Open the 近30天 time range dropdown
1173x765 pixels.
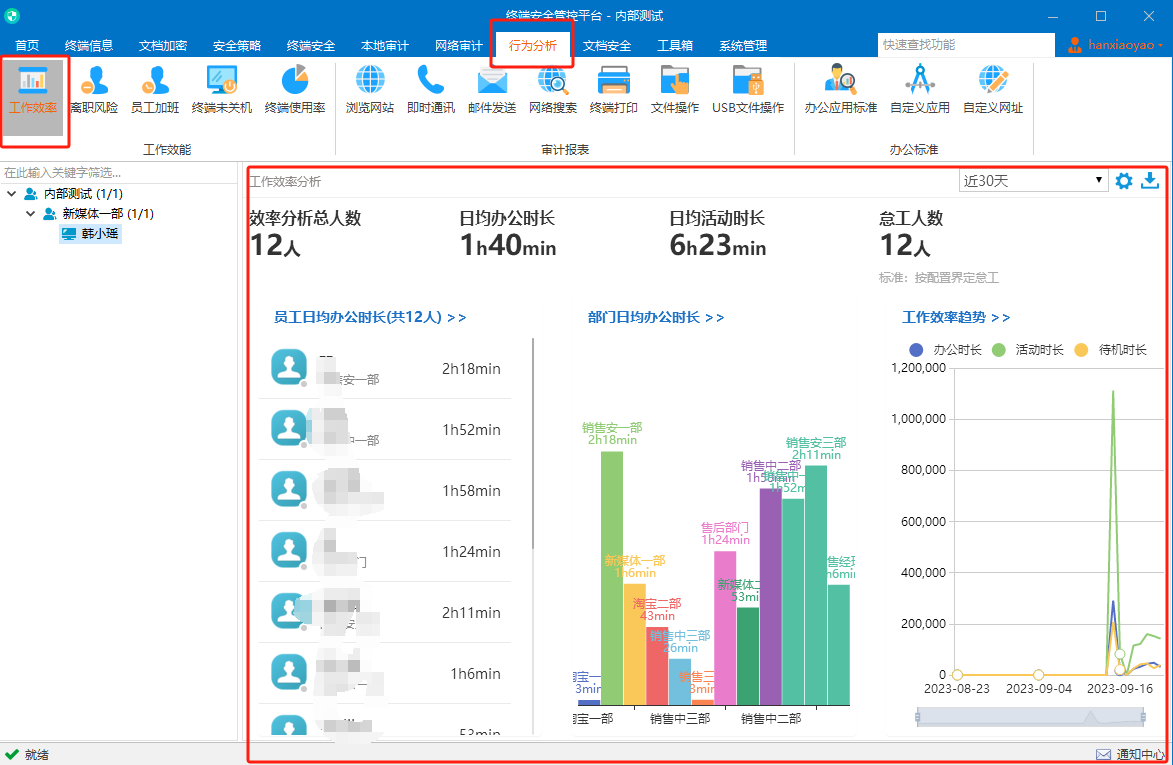[1033, 180]
